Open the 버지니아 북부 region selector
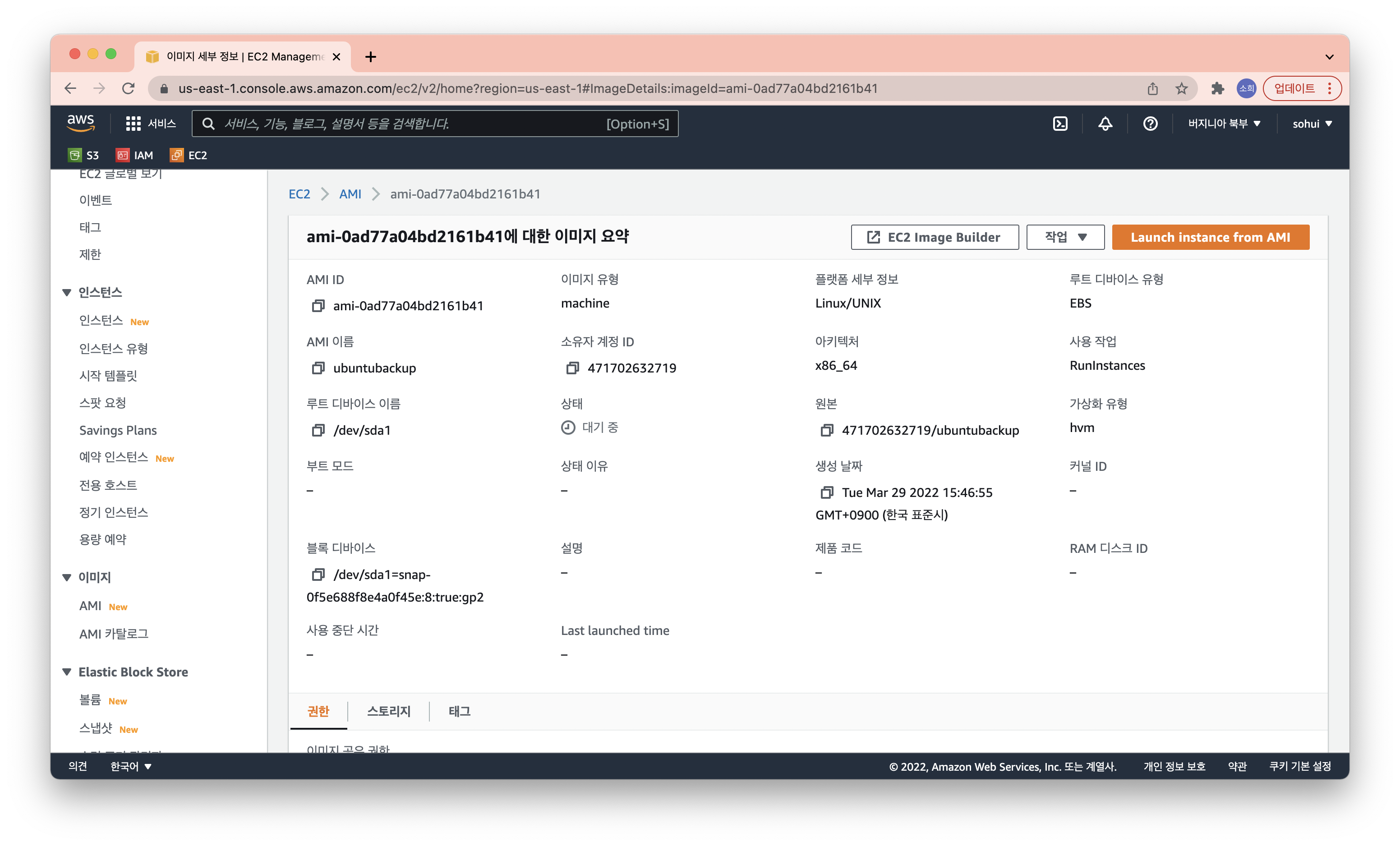The image size is (1400, 846). 1224,124
